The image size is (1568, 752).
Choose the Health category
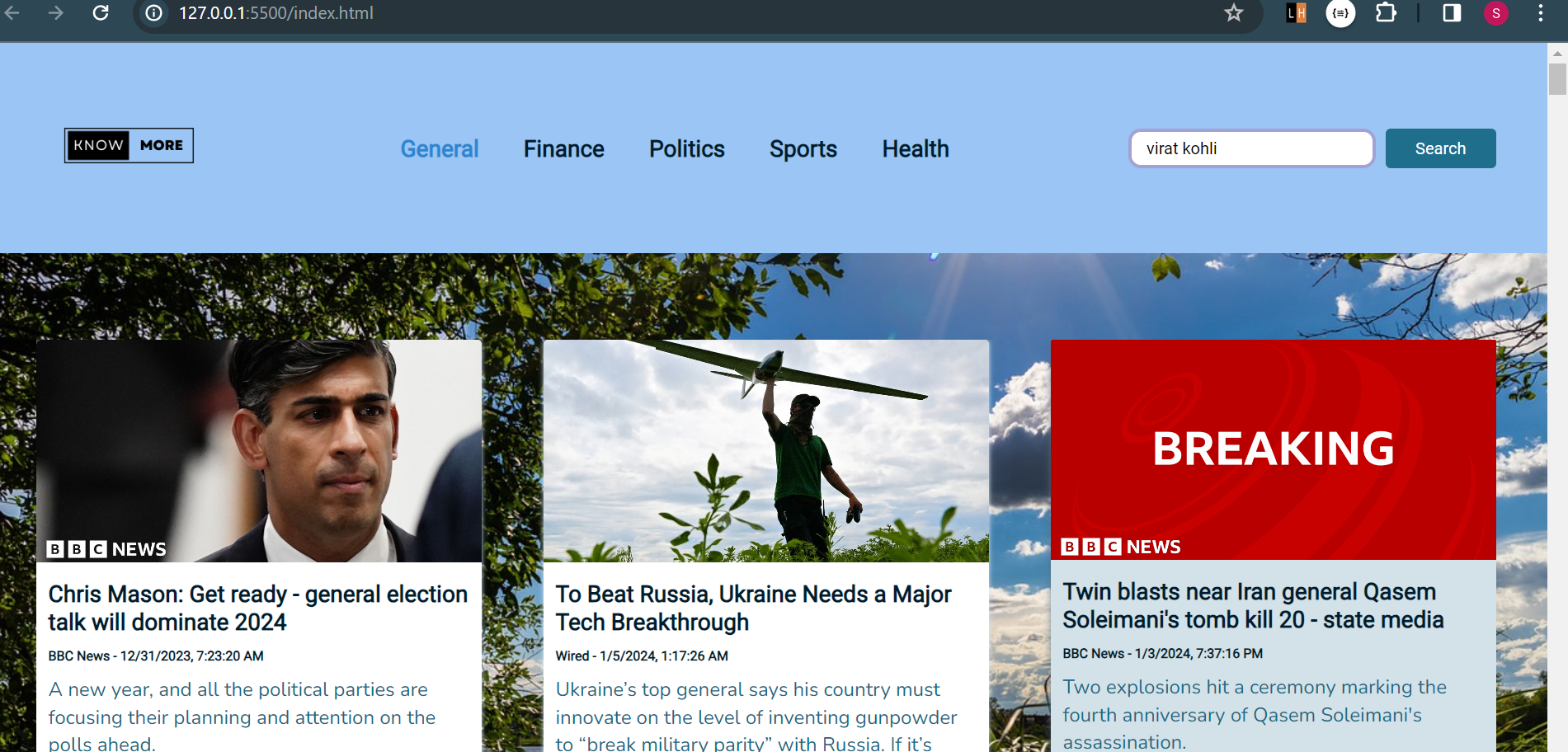(x=916, y=148)
